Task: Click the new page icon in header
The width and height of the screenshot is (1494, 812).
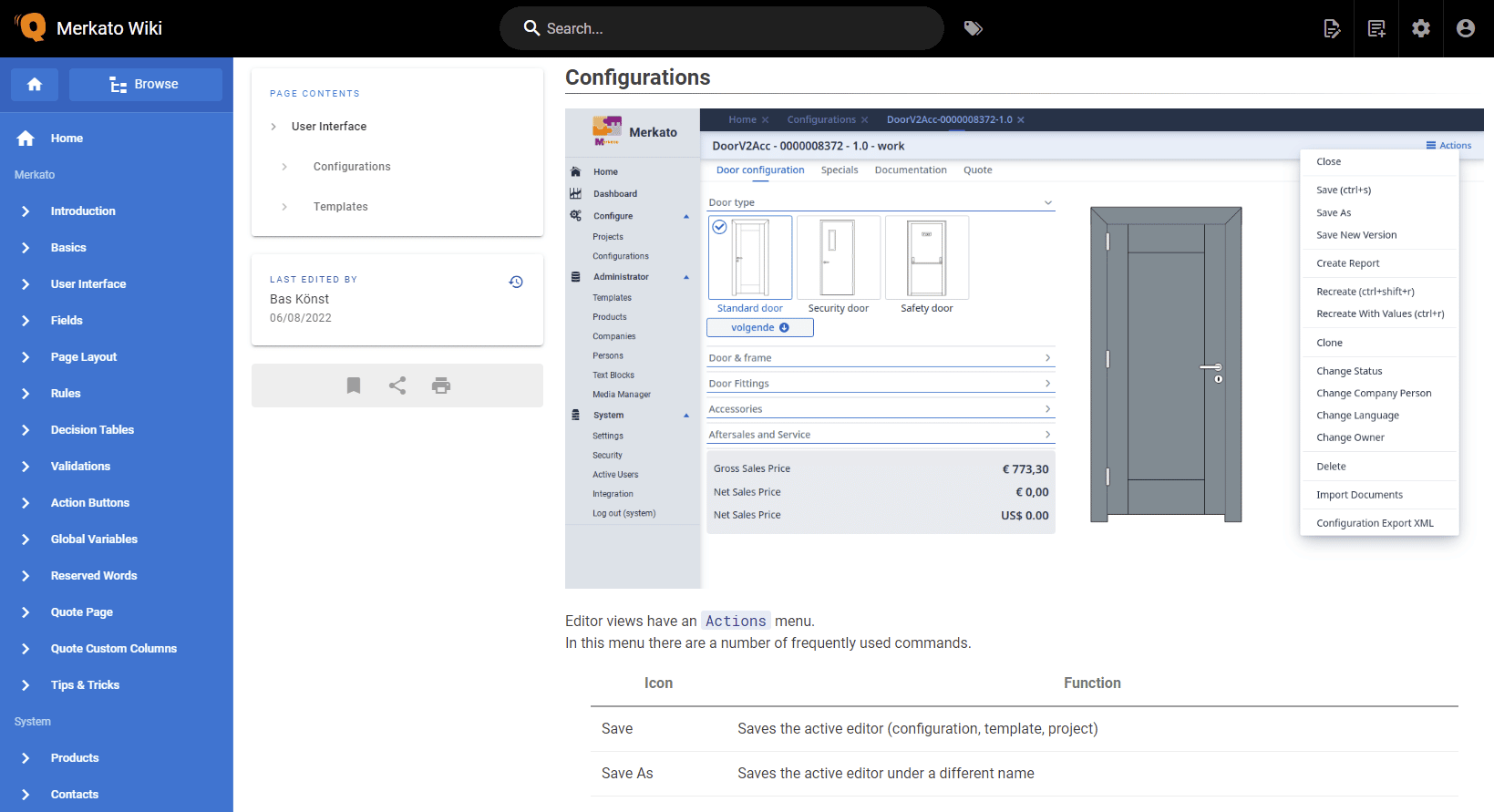Action: pyautogui.click(x=1376, y=28)
